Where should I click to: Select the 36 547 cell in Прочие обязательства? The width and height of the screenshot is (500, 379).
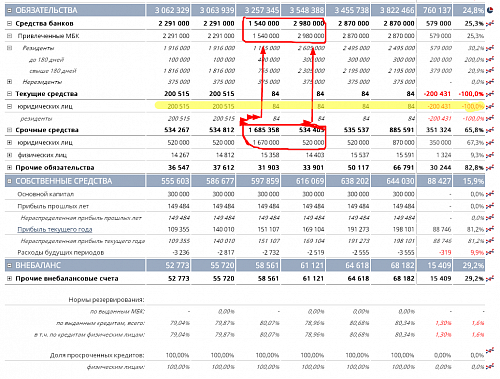click(x=179, y=168)
